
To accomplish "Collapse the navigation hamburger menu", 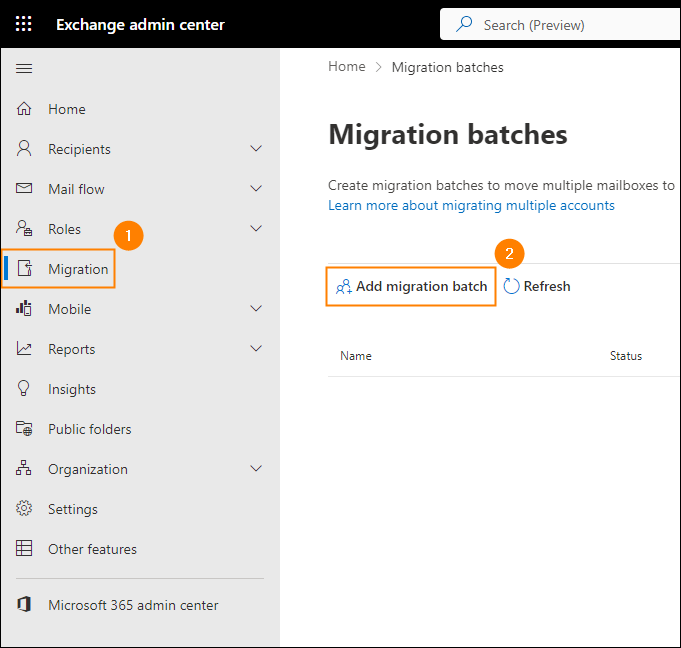I will [24, 68].
